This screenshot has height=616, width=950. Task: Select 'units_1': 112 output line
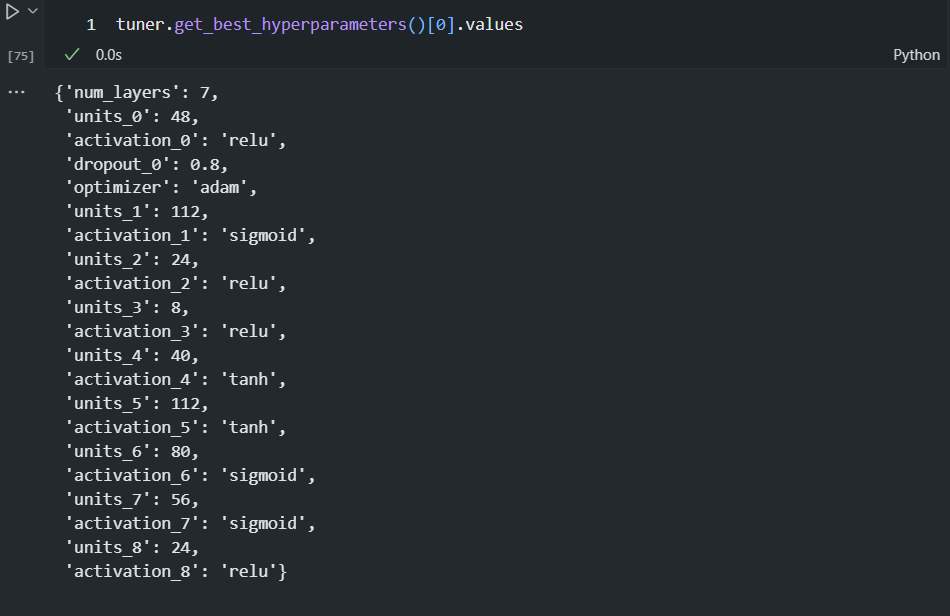(137, 212)
